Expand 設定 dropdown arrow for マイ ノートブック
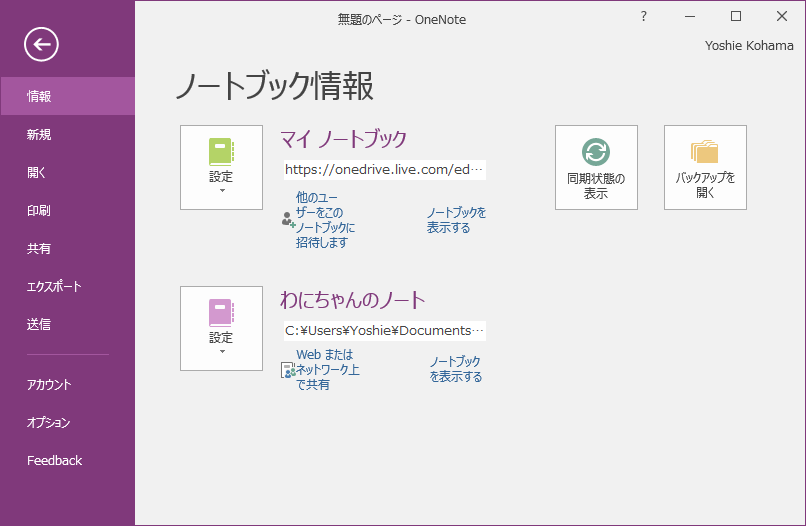806x526 pixels. coord(222,191)
